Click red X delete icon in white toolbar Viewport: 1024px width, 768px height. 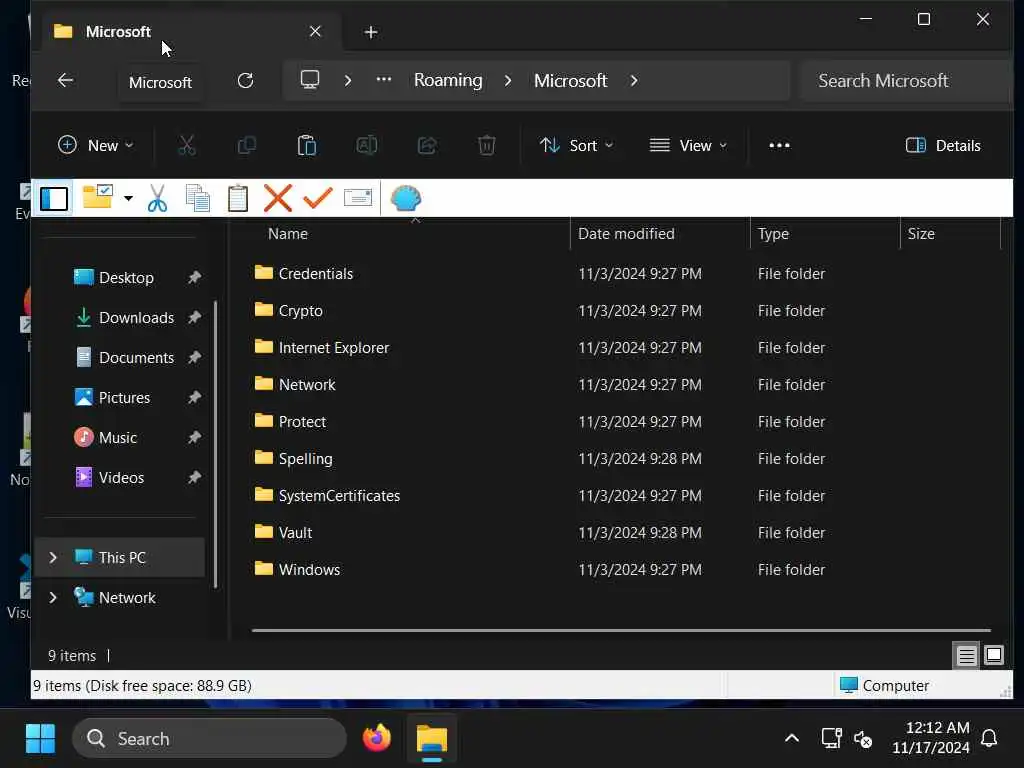[x=278, y=198]
